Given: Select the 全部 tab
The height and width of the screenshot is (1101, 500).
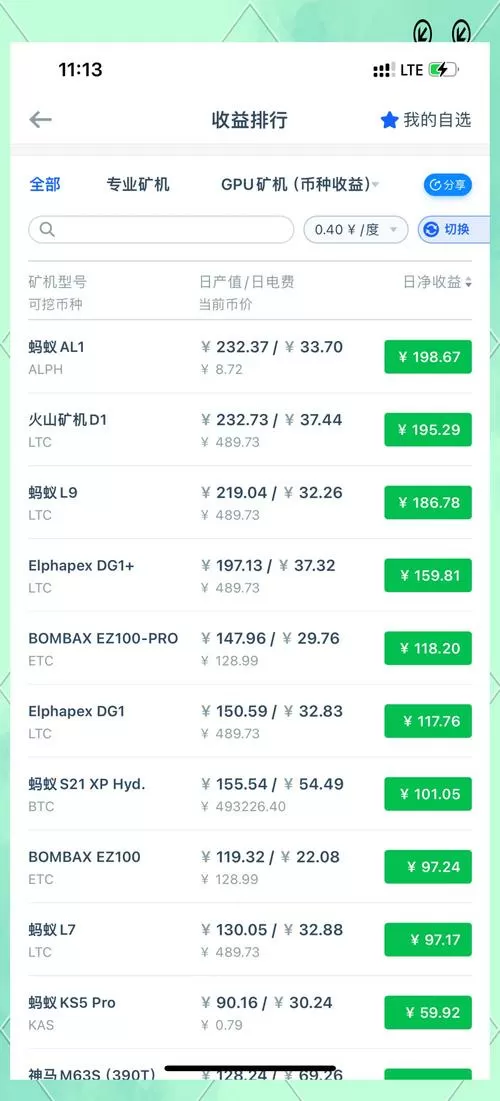Looking at the screenshot, I should 44,184.
